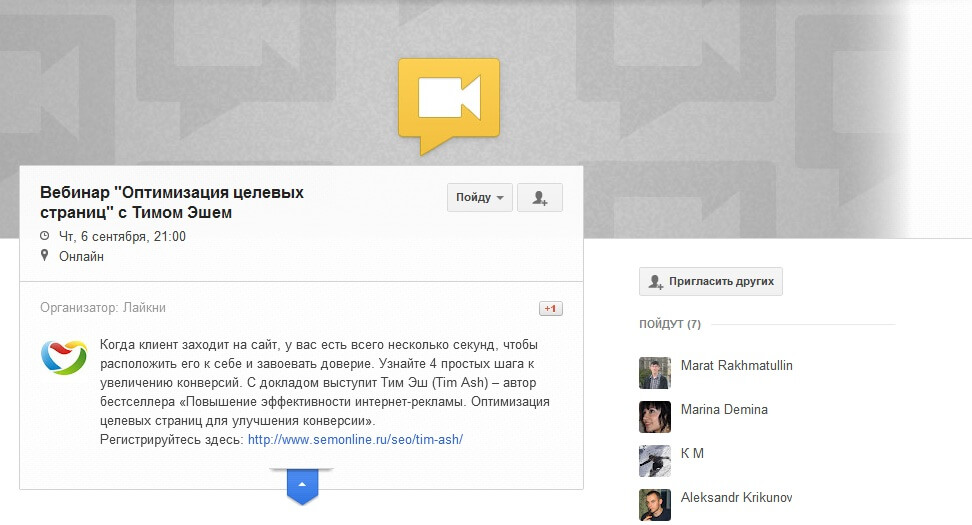The image size is (972, 525).
Task: Open K M's profile avatar
Action: tap(654, 460)
